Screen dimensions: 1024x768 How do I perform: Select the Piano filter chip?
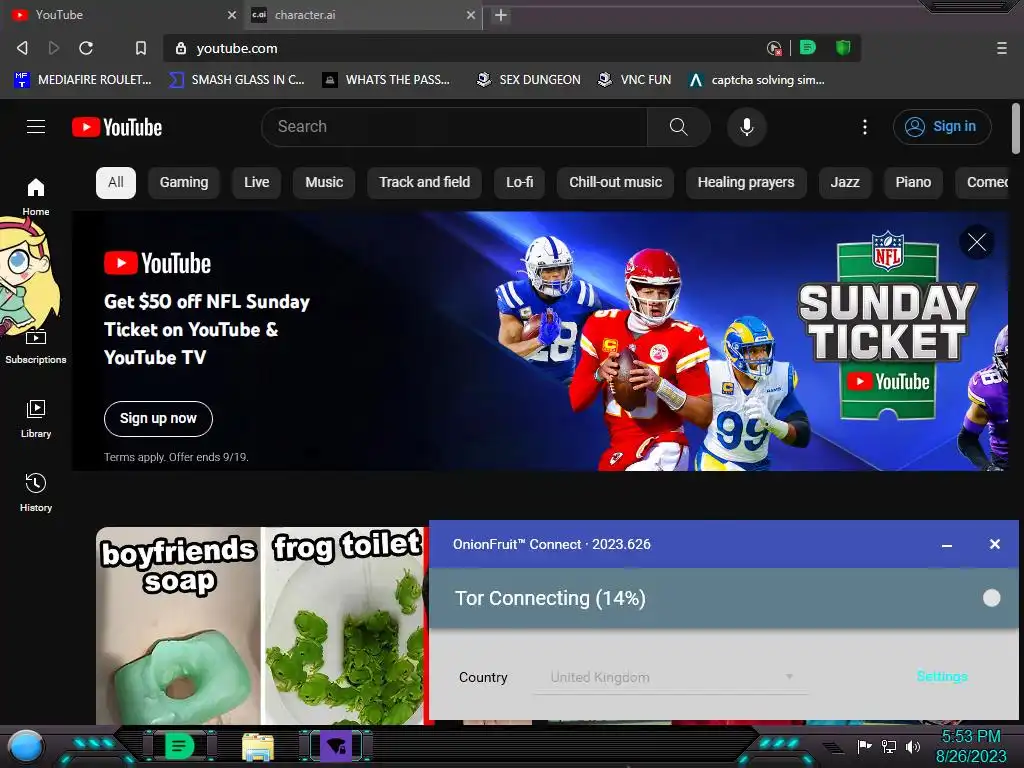tap(913, 182)
